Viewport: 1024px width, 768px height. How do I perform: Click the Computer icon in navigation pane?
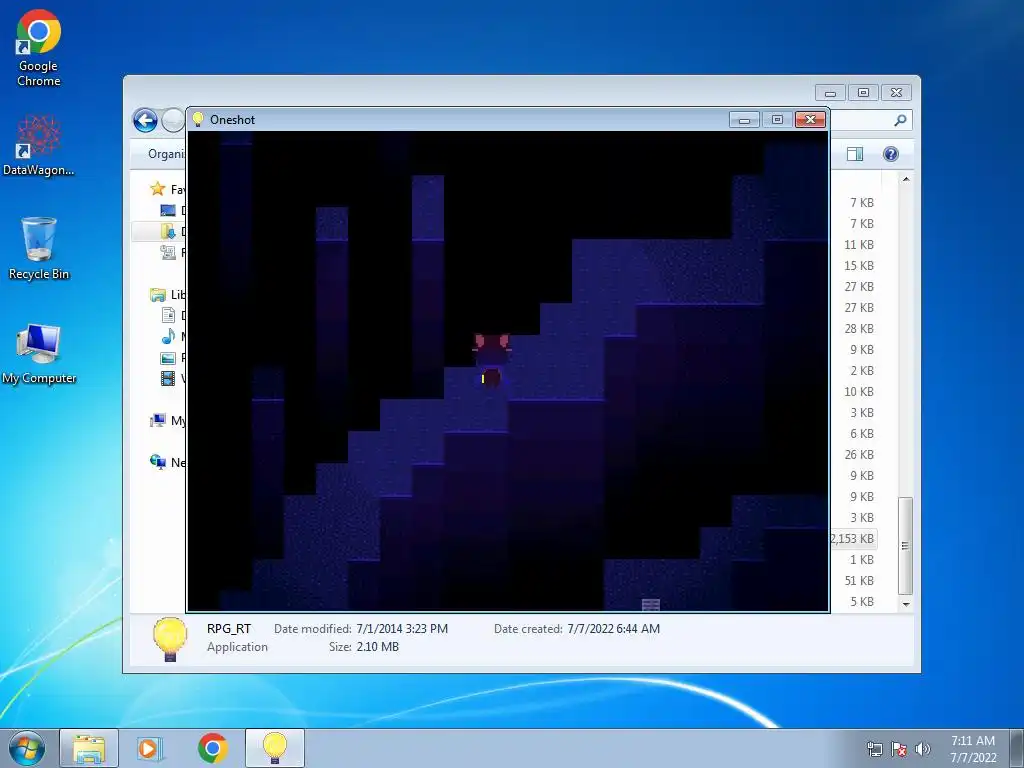click(157, 421)
